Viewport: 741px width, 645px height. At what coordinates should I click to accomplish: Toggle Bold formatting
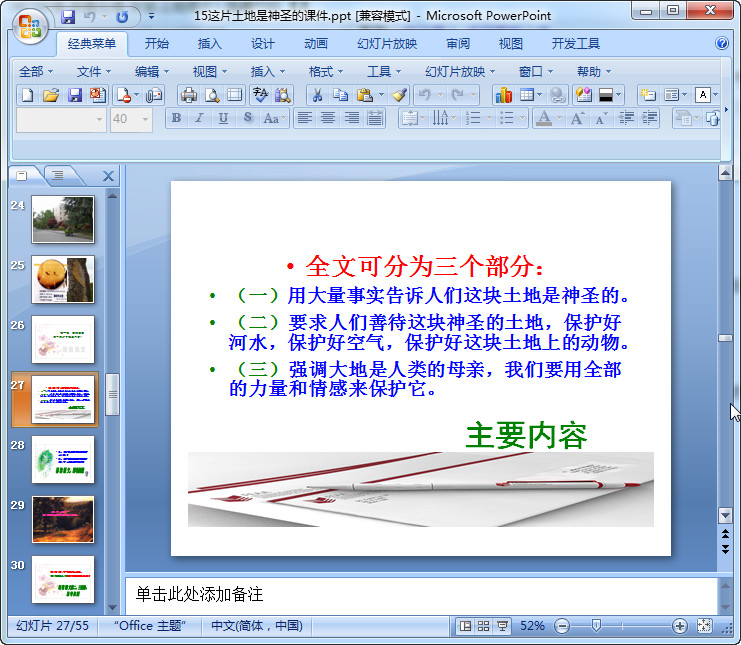176,118
